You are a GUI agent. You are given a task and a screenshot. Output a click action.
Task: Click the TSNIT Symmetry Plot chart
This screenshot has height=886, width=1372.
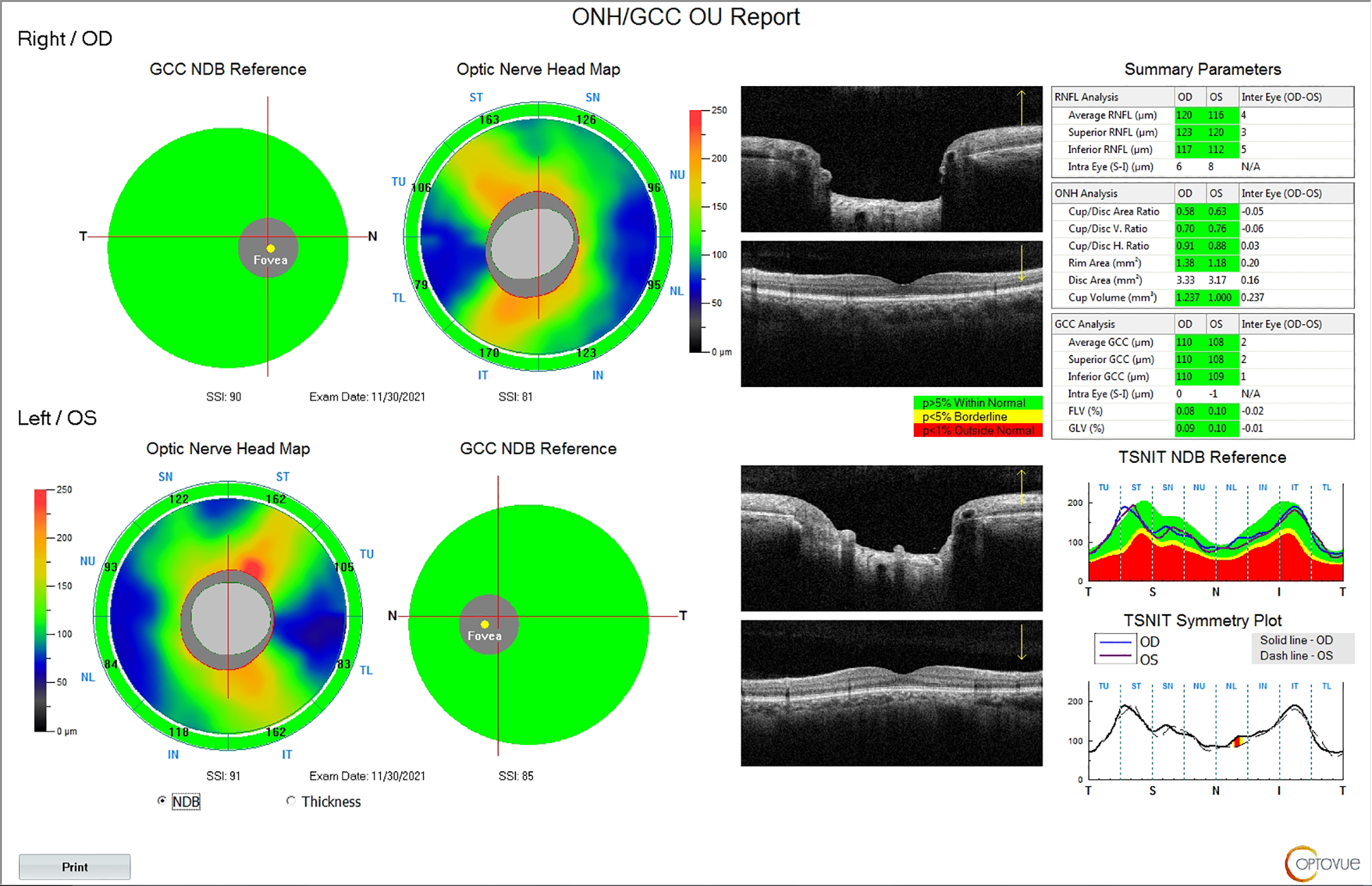point(1216,731)
